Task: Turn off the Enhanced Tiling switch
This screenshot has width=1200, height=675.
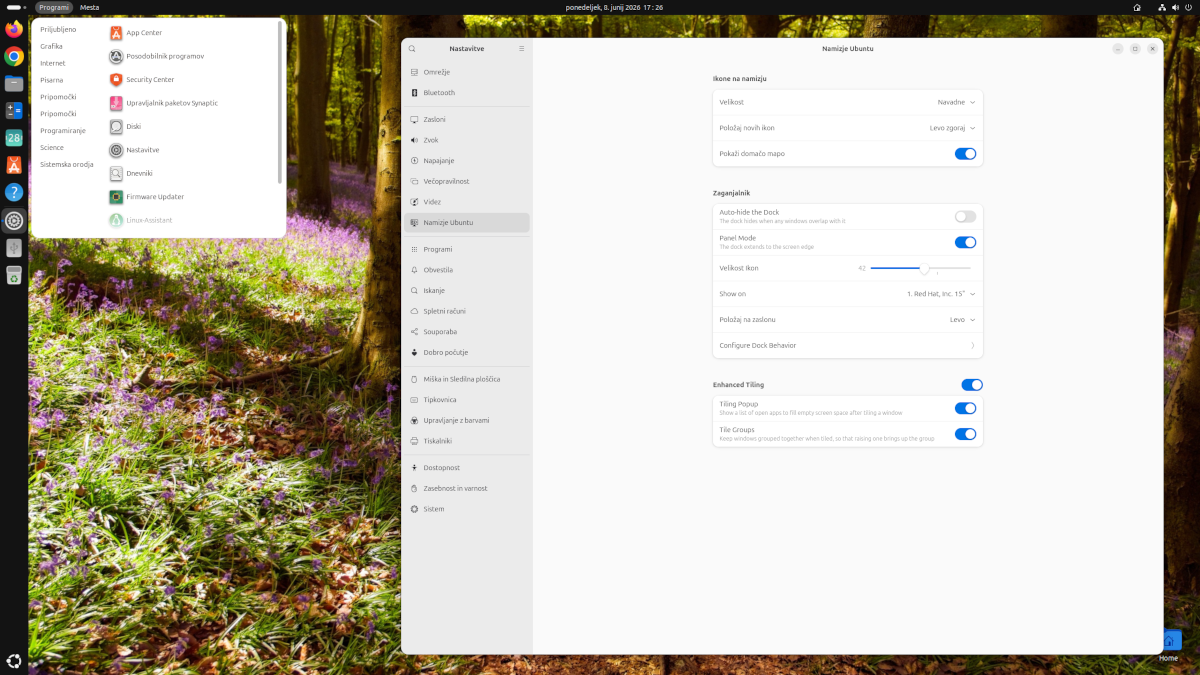Action: [x=972, y=385]
